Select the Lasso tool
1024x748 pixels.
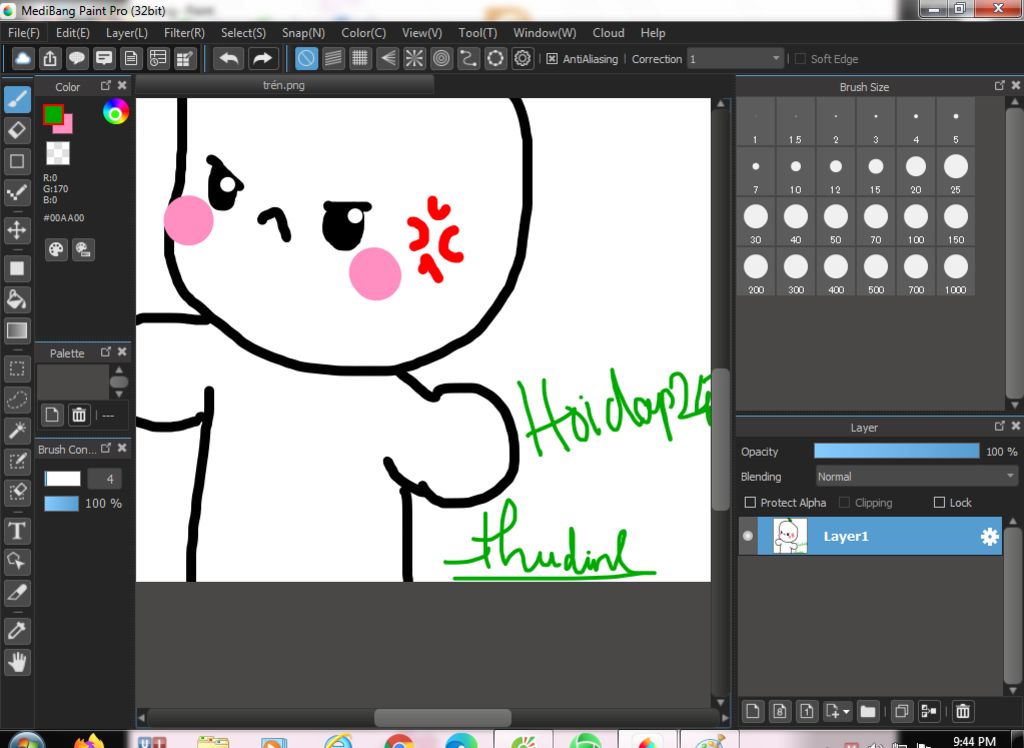tap(18, 399)
